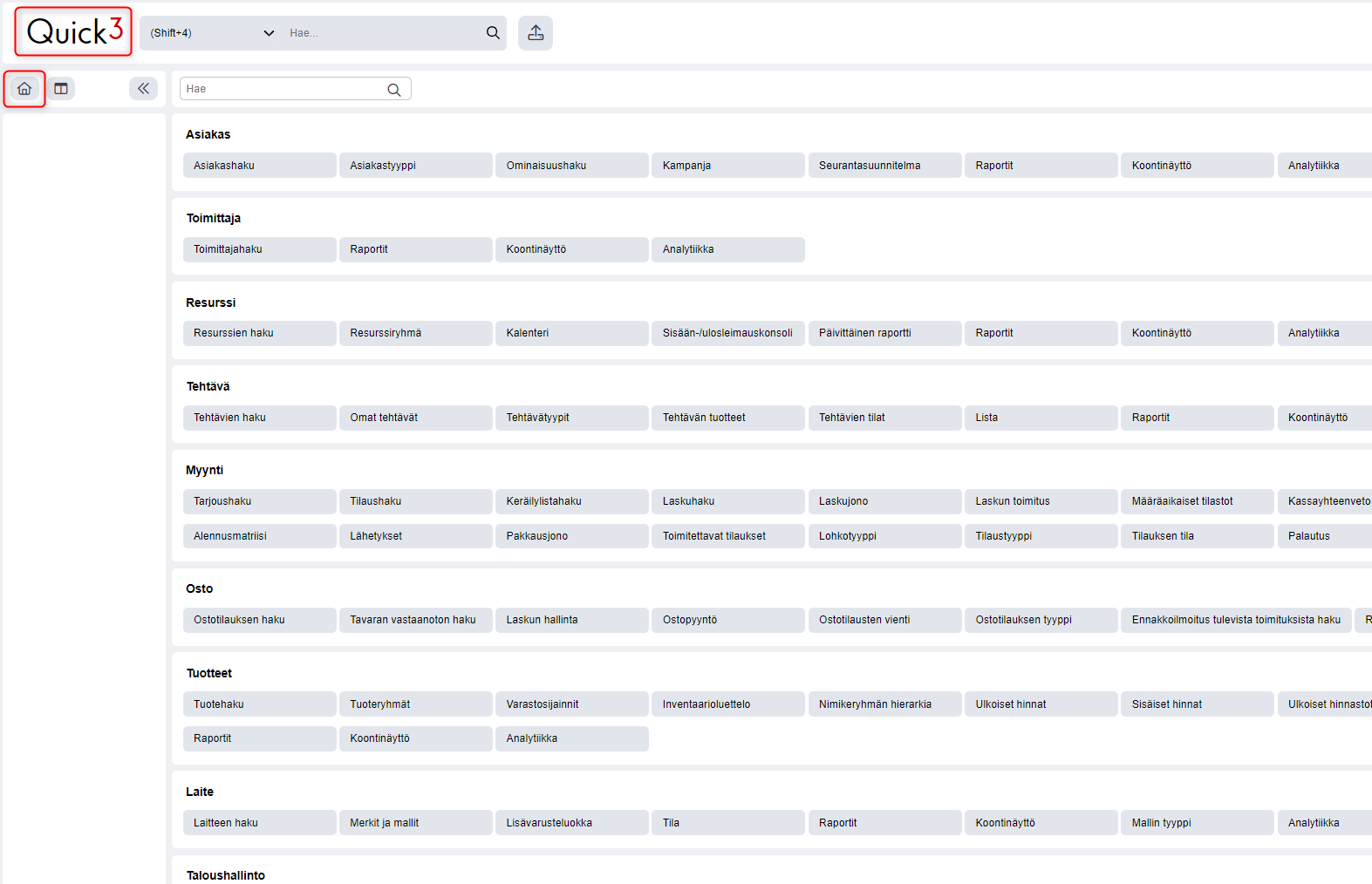This screenshot has width=1372, height=884.
Task: Open Nimikeryhmän hierarkia
Action: (885, 704)
